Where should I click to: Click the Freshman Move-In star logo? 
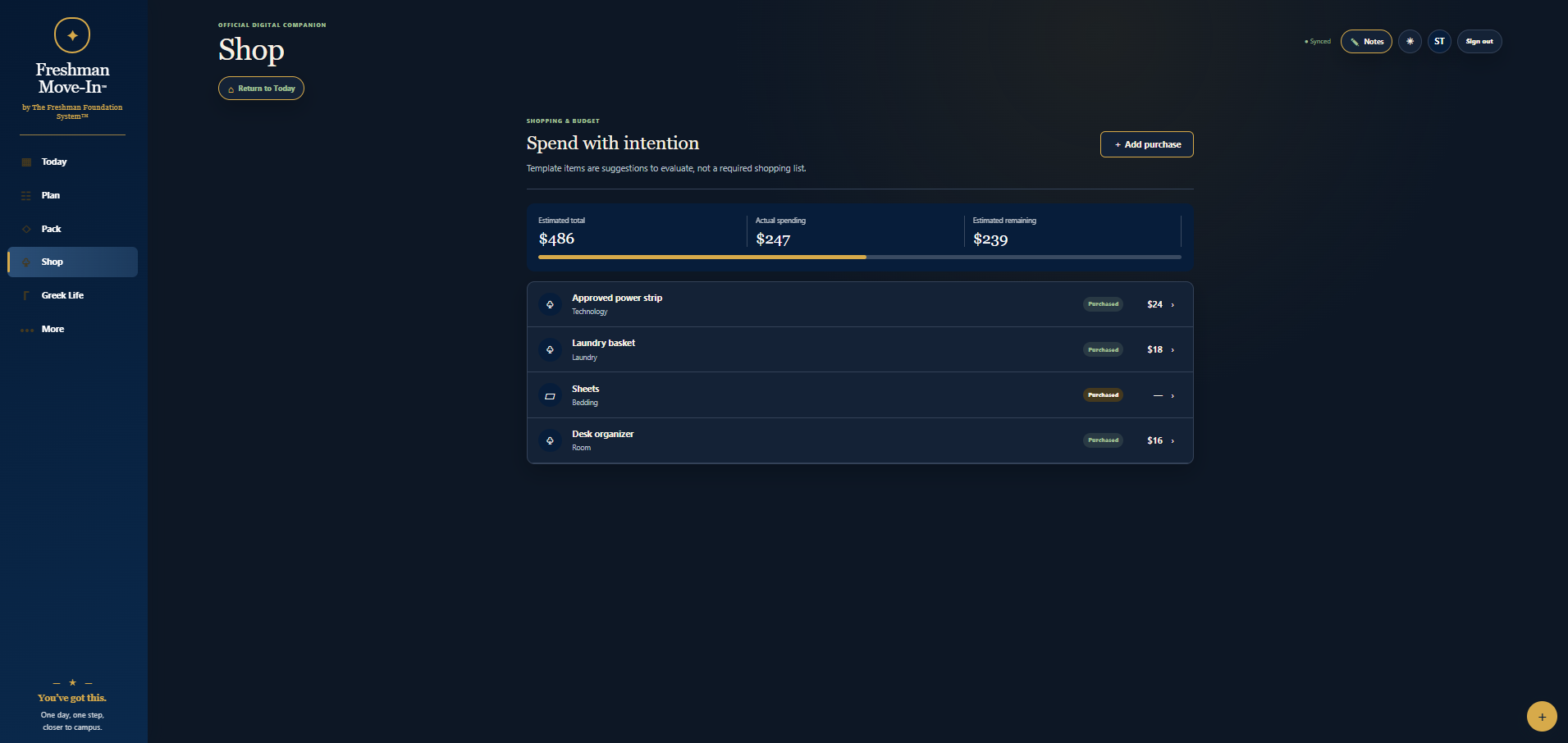[x=72, y=35]
